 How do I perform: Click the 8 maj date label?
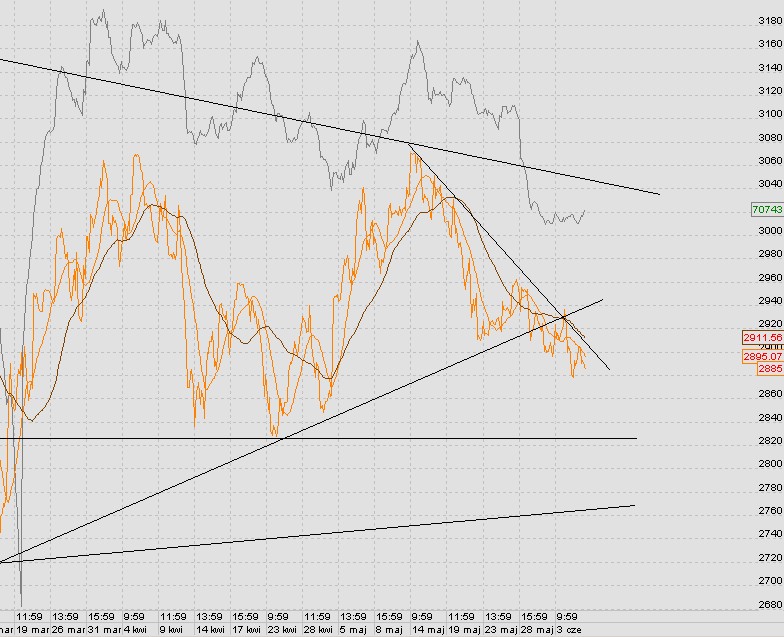(x=389, y=630)
